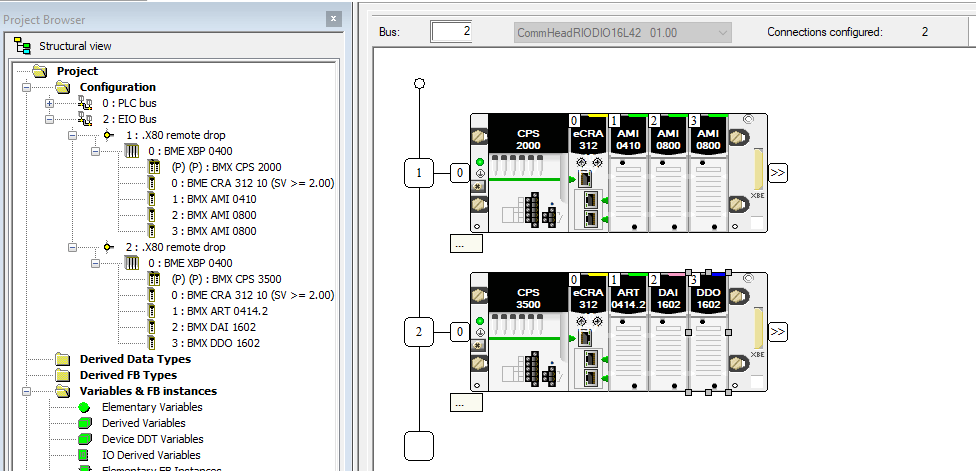Select the DAI 1602 module in slot 2
The image size is (976, 471).
(668, 332)
